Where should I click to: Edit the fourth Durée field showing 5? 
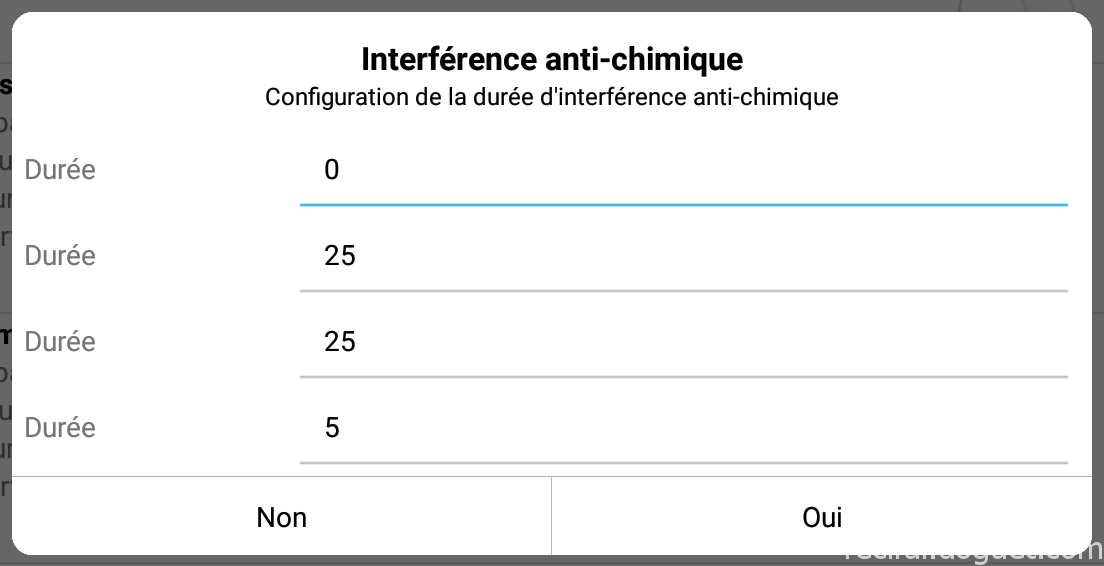click(x=684, y=428)
